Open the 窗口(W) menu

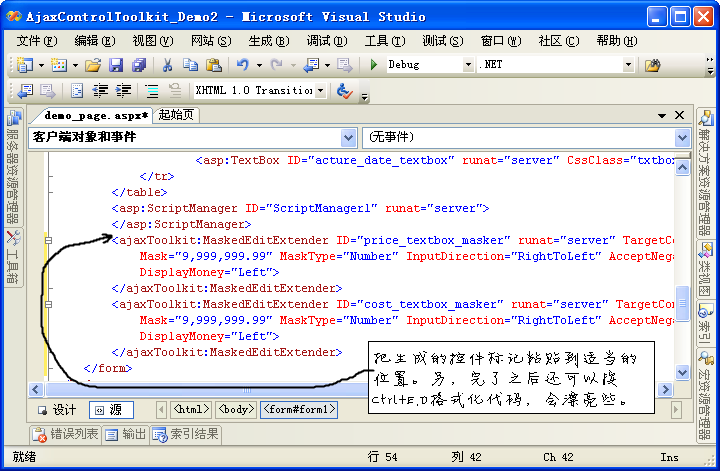click(x=501, y=41)
